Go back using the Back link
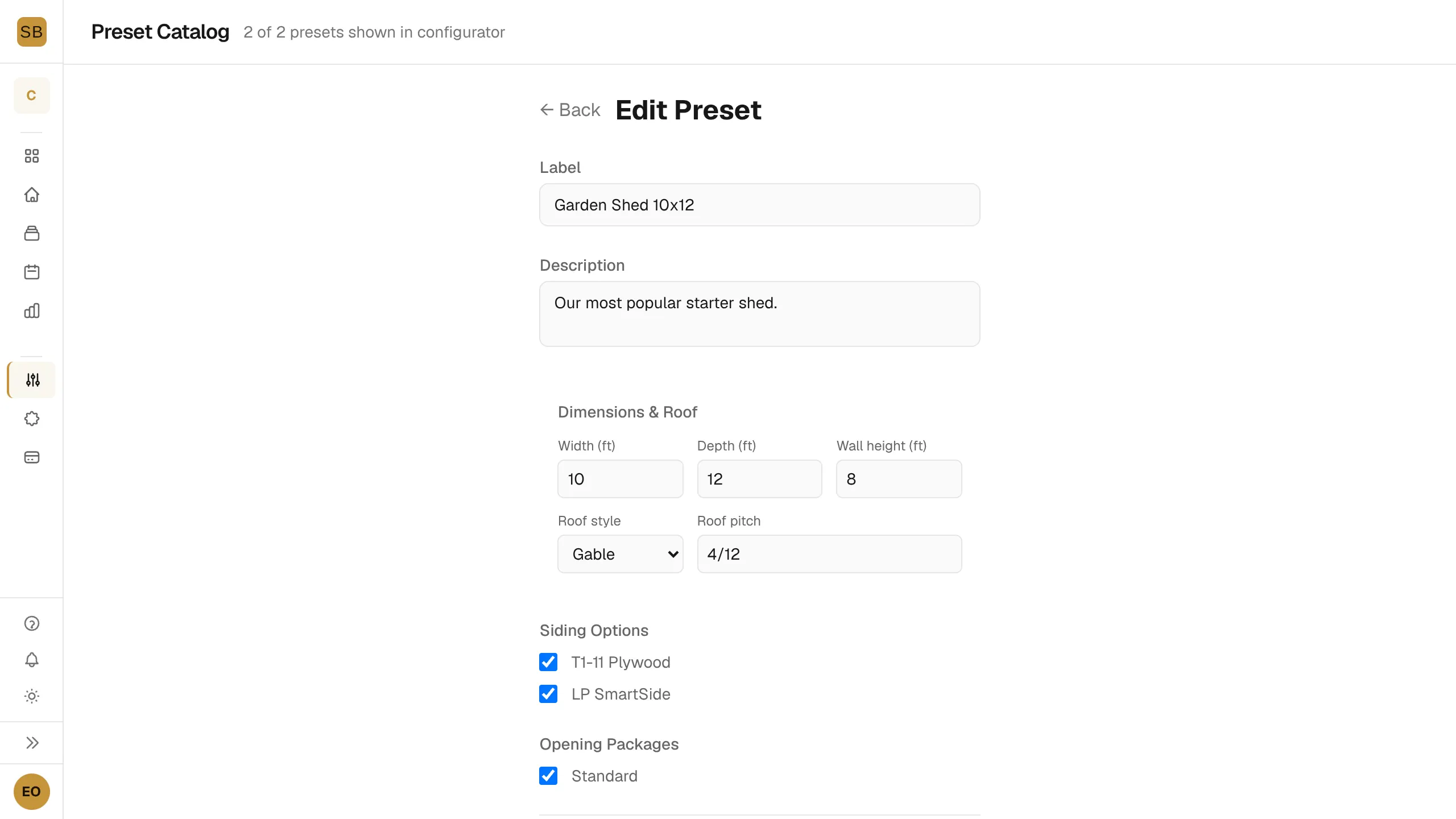This screenshot has height=819, width=1456. (x=570, y=110)
